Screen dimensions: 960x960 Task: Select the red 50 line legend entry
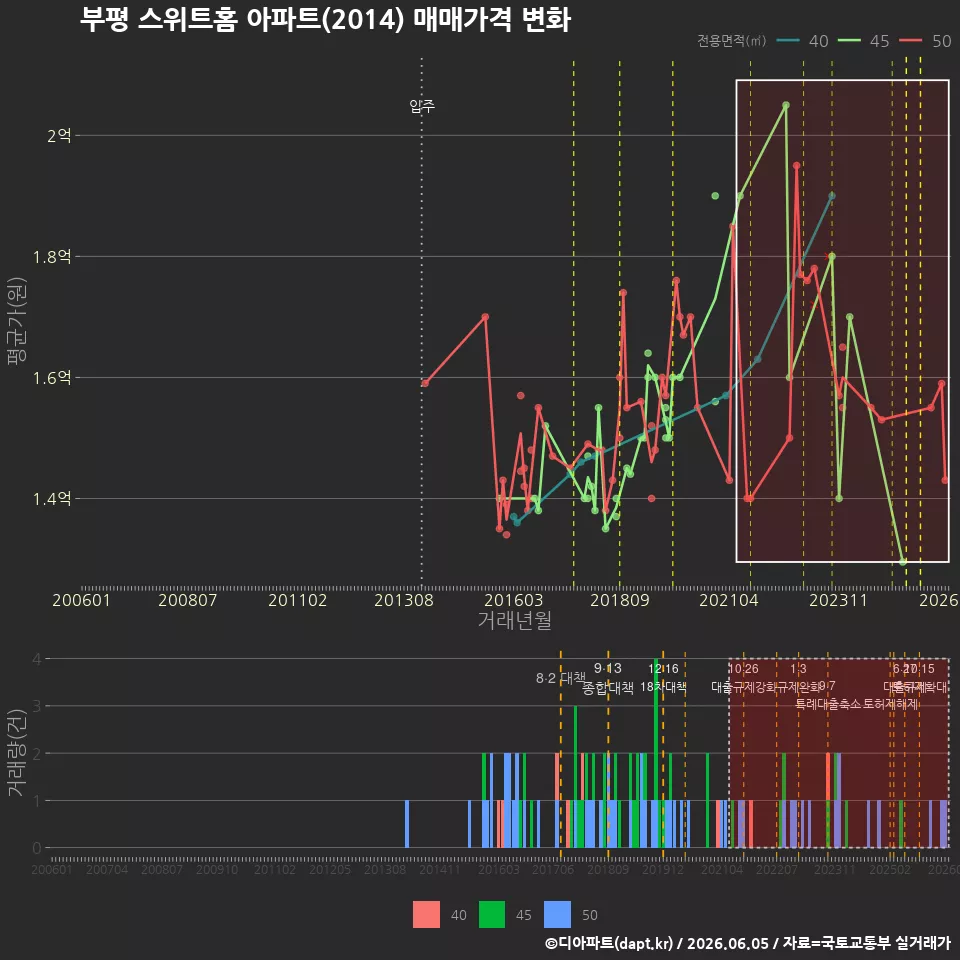(925, 40)
